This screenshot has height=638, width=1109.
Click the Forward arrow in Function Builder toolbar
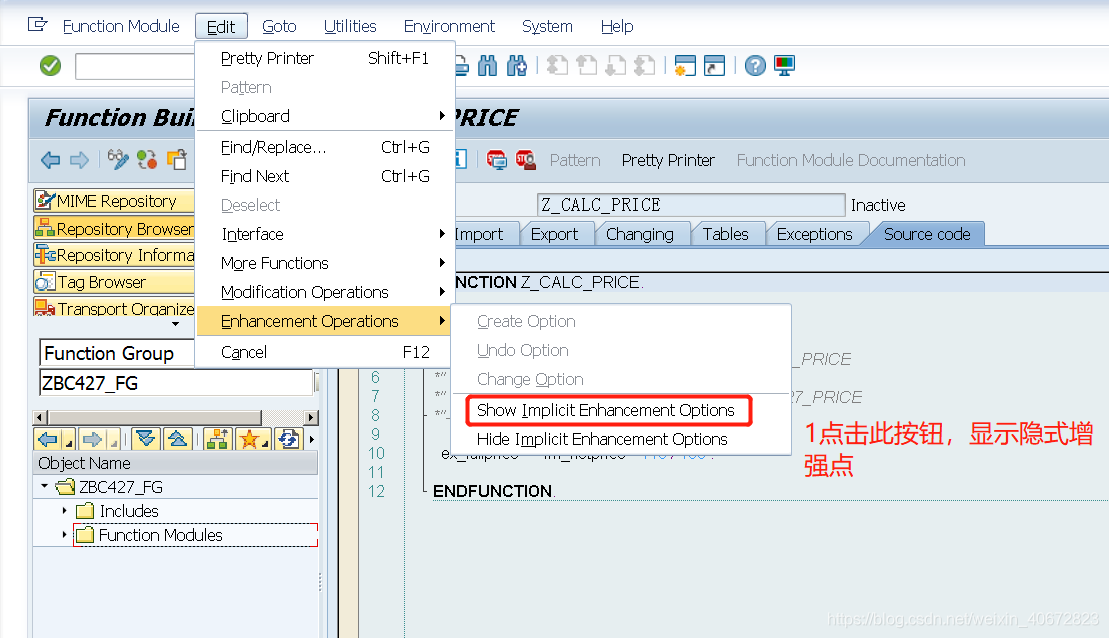pos(79,160)
